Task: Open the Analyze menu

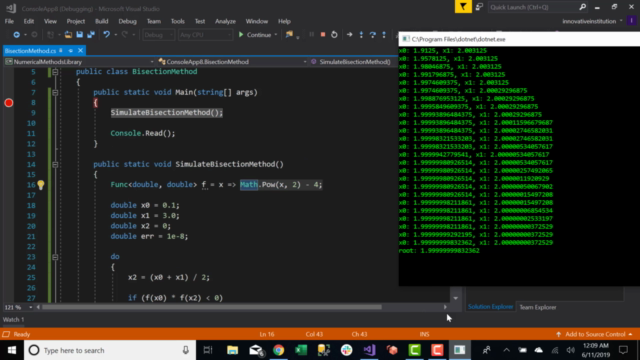Action: [225, 21]
